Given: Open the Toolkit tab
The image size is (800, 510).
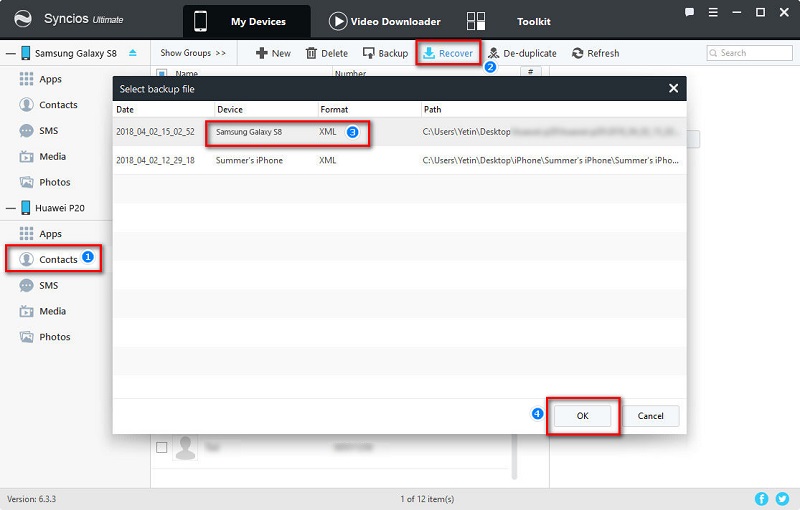Looking at the screenshot, I should point(509,21).
